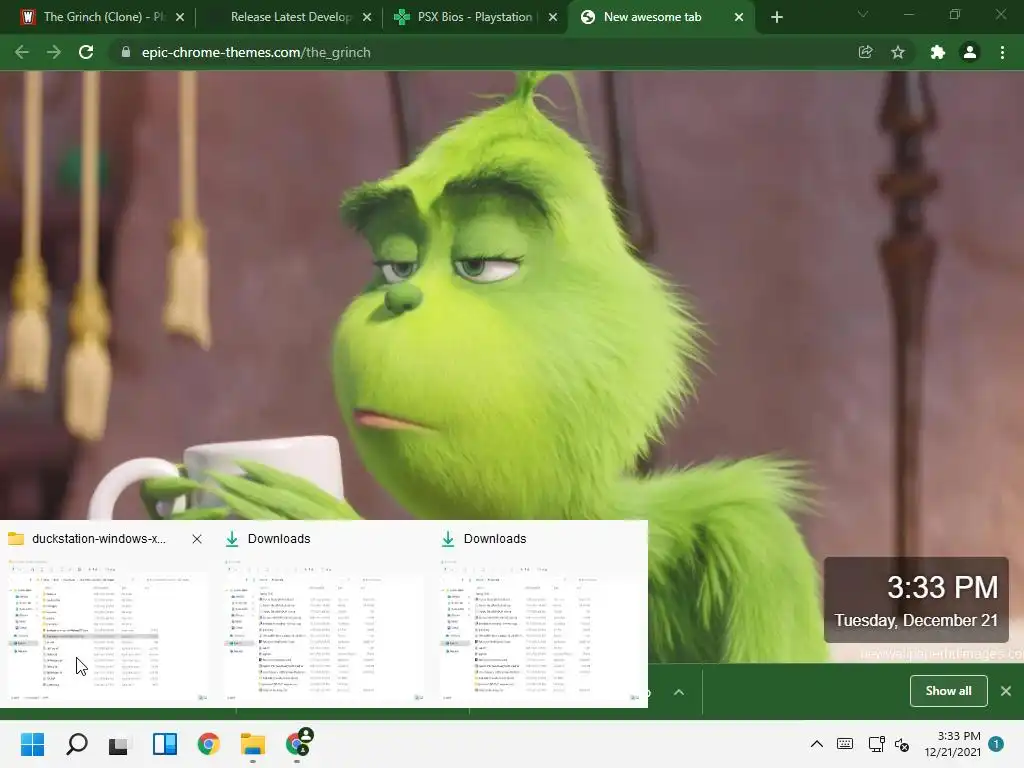
Task: Open network status tray icon
Action: [x=876, y=744]
